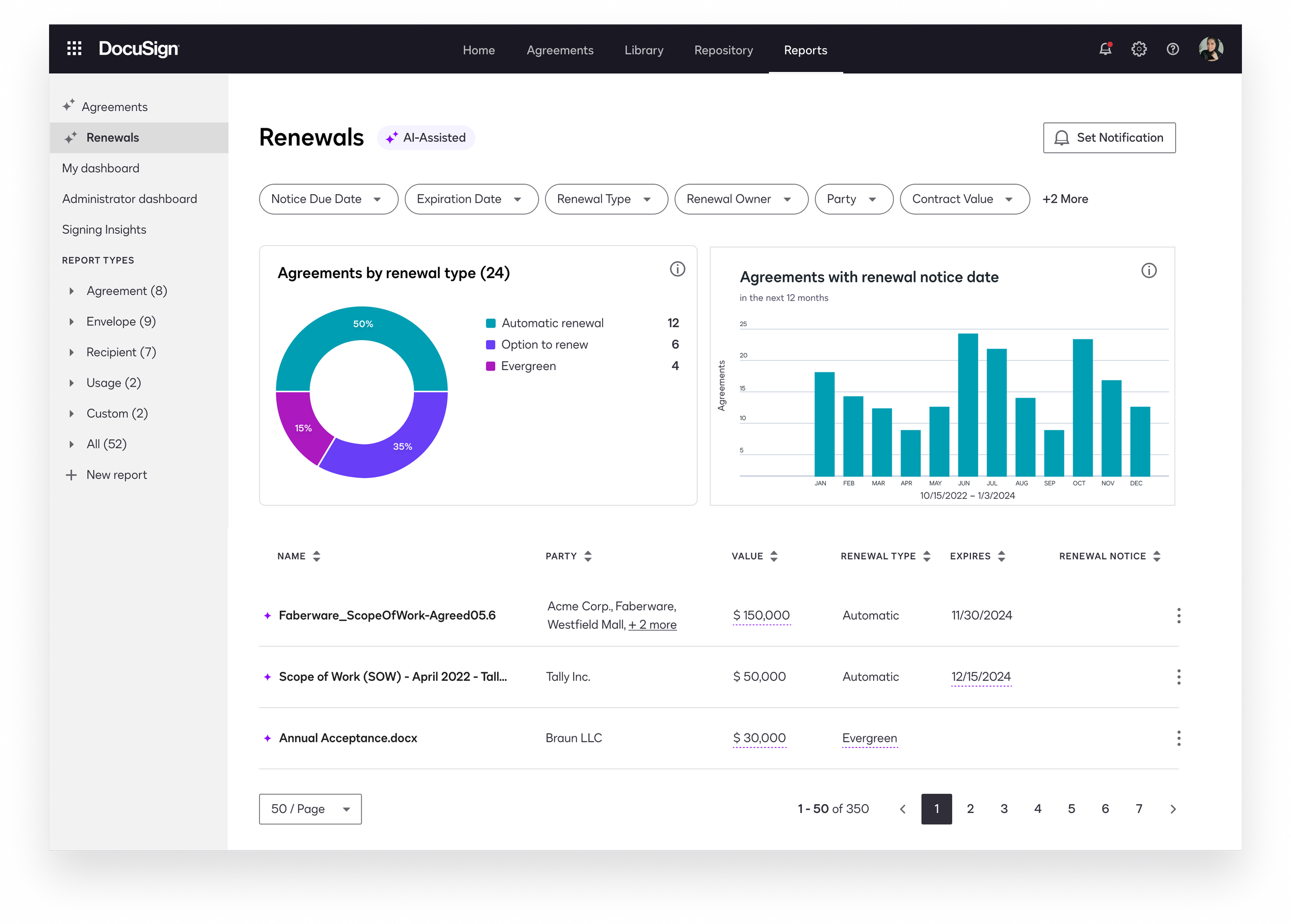This screenshot has height=924, width=1291.
Task: Sort table by Expires column
Action: [1001, 556]
